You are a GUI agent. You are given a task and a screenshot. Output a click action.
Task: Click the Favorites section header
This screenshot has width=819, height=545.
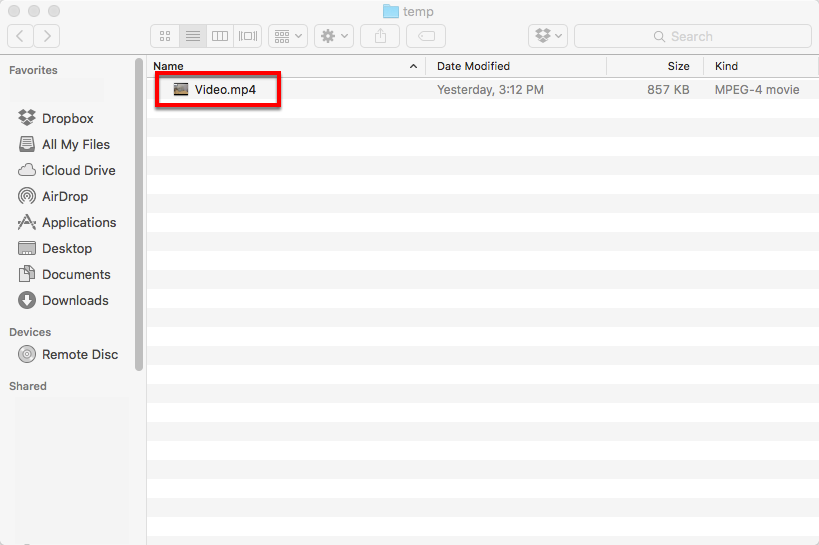coord(33,70)
